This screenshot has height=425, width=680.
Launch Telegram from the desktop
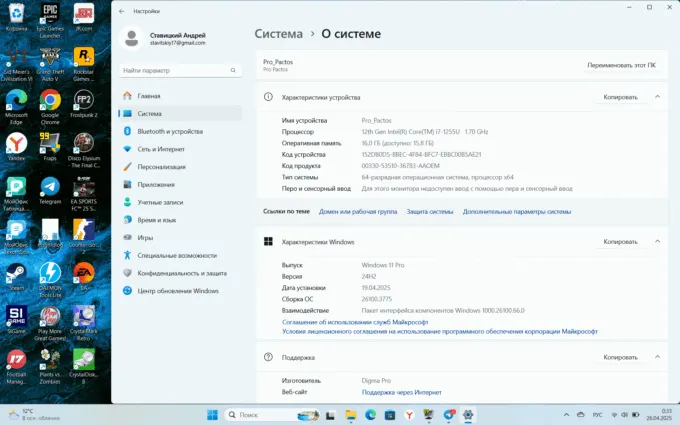point(49,189)
